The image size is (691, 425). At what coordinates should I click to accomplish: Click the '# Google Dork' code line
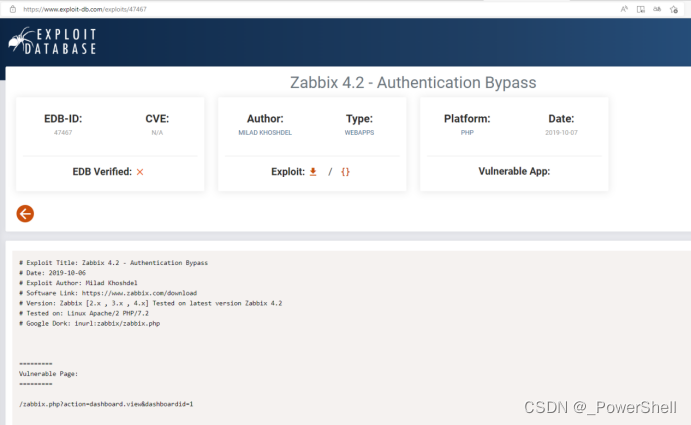click(89, 323)
